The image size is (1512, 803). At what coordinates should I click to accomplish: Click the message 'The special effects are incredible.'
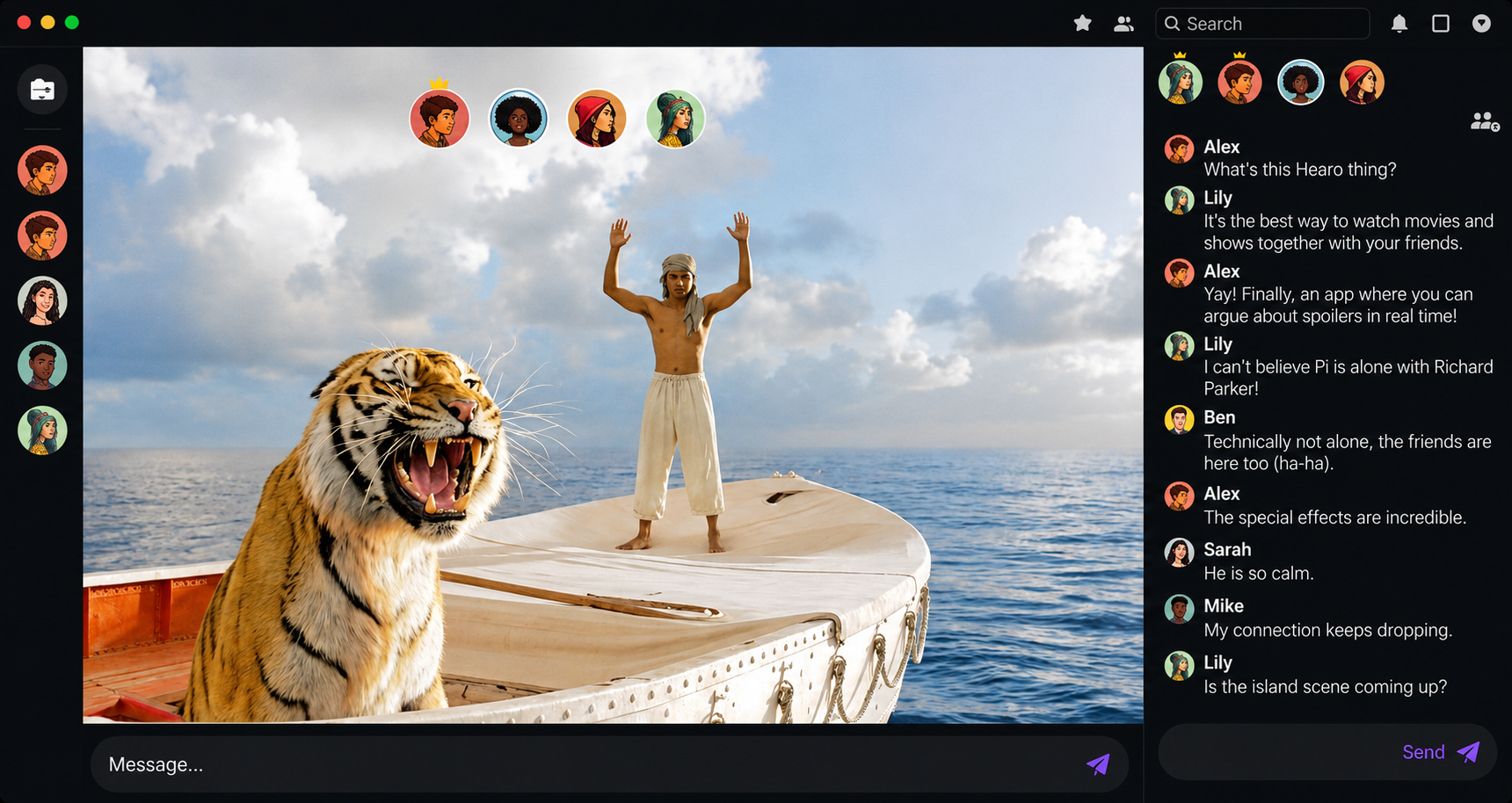coord(1334,517)
